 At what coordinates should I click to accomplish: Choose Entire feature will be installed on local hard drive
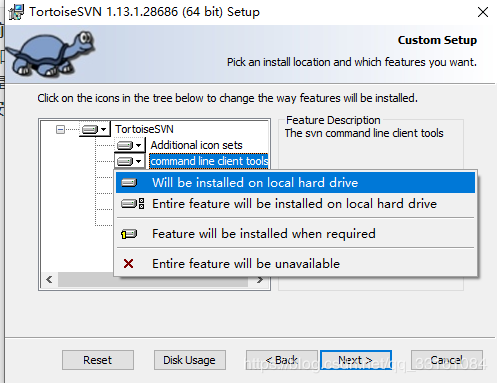(295, 204)
